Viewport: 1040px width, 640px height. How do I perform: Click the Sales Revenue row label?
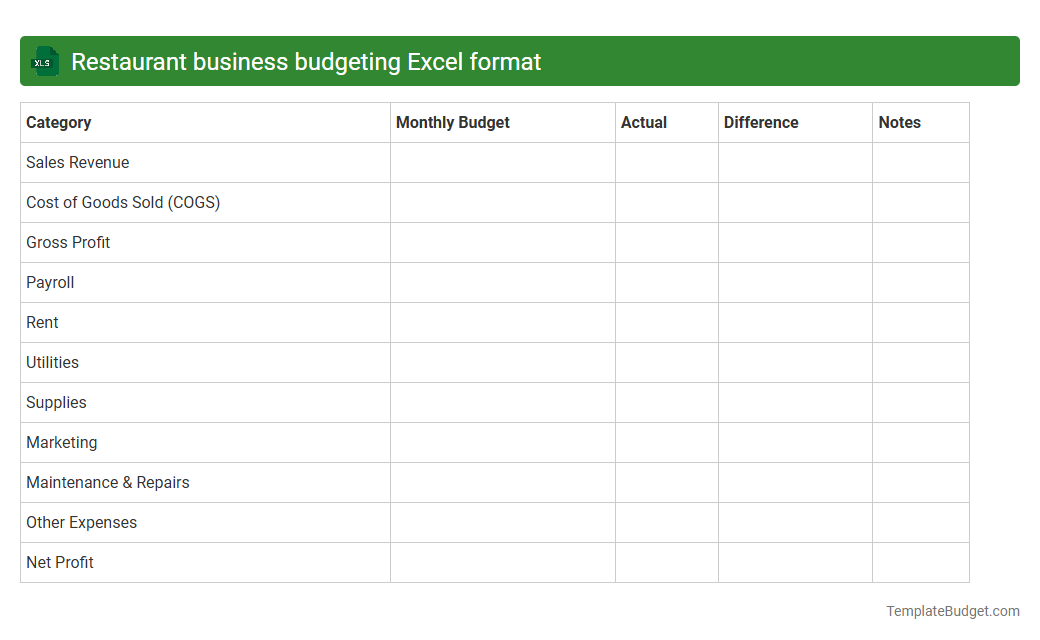click(77, 162)
